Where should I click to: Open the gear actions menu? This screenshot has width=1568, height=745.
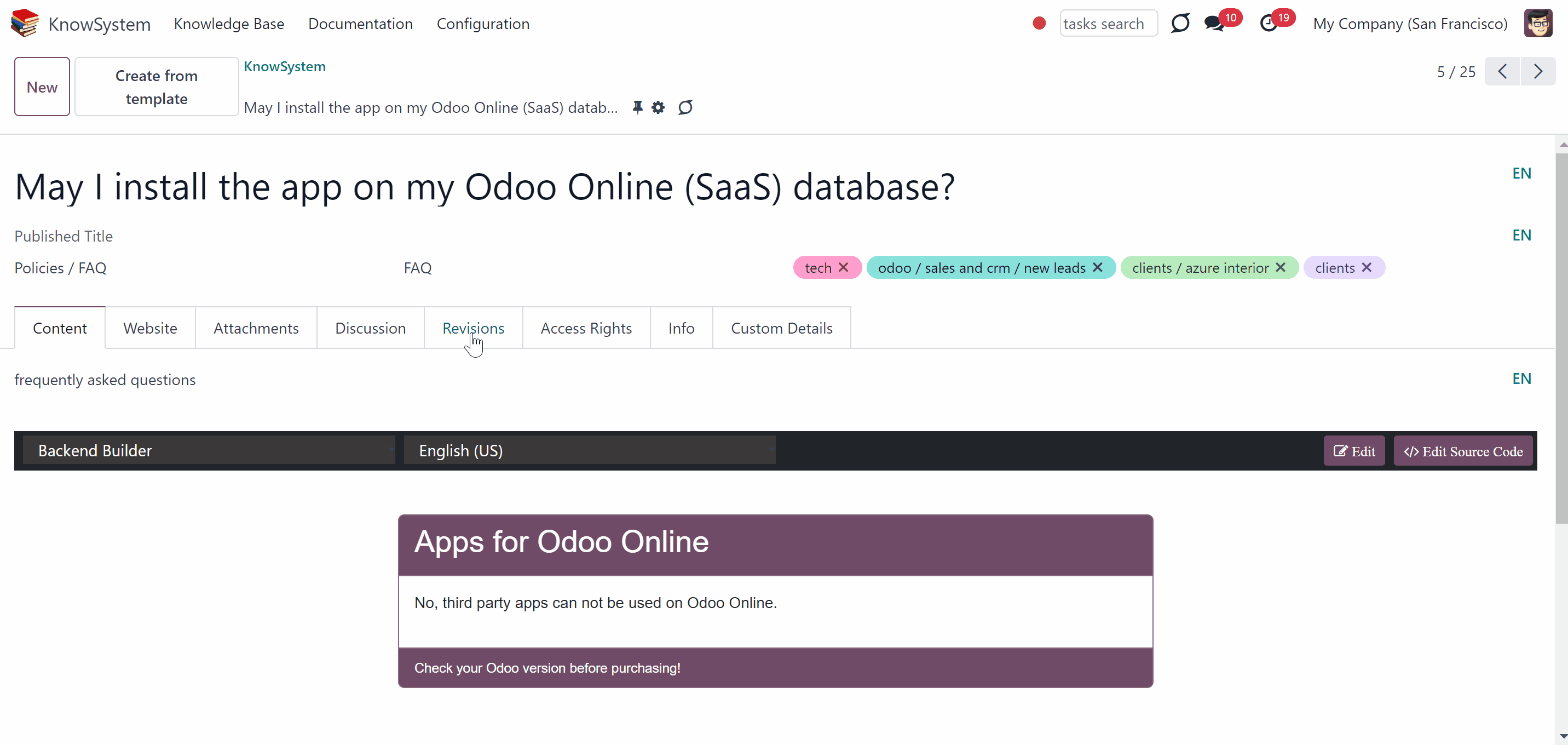point(658,107)
